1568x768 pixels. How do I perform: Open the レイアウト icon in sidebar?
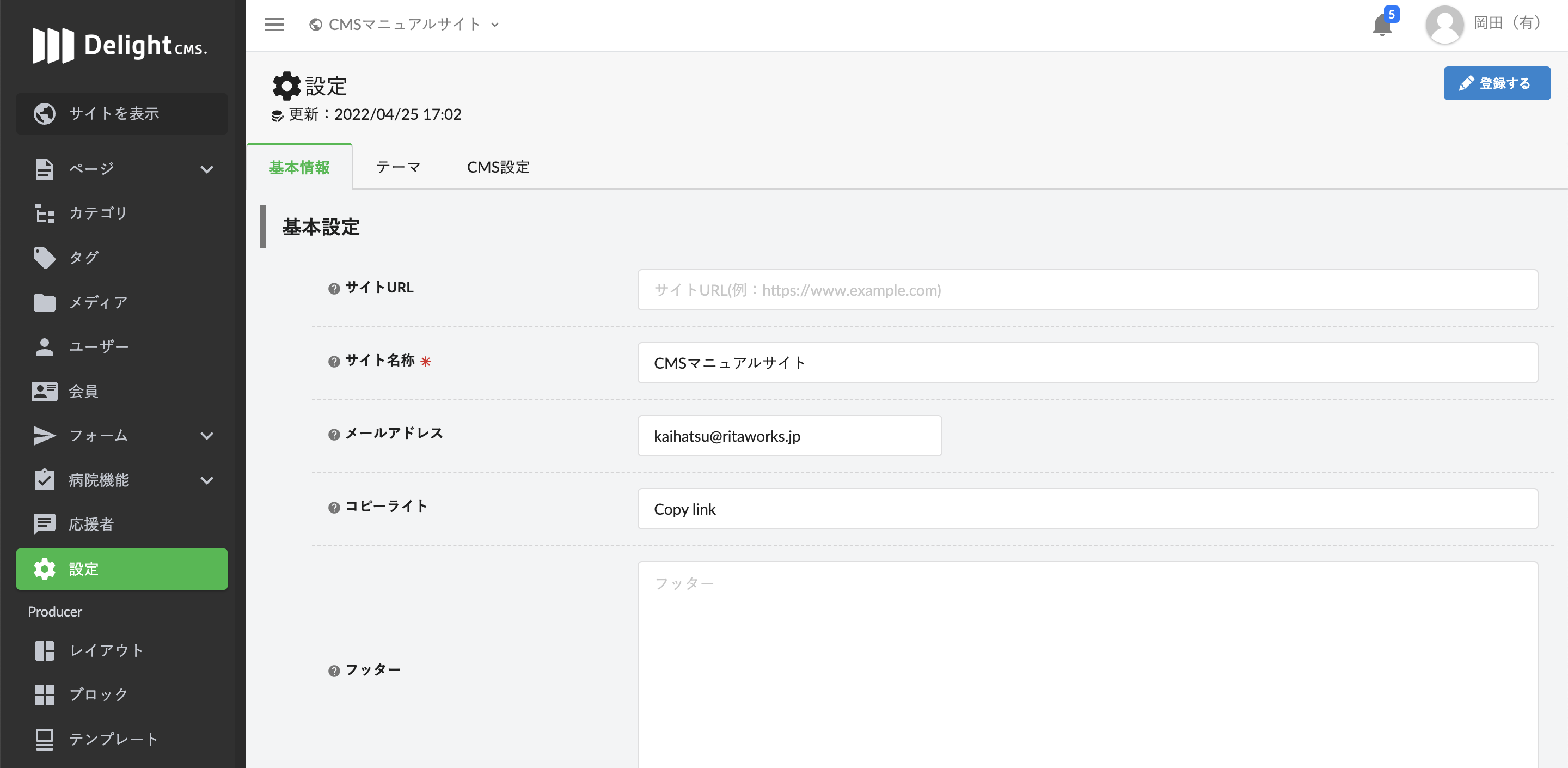click(x=45, y=650)
